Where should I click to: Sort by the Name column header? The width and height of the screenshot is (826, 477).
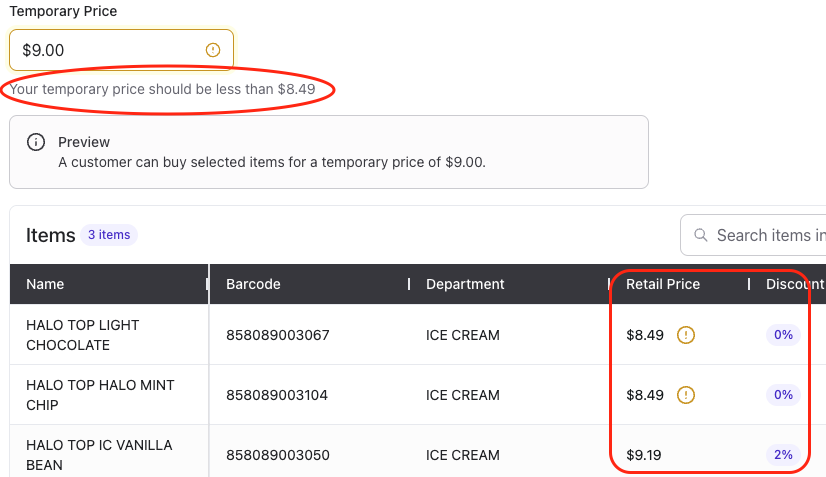tap(45, 284)
